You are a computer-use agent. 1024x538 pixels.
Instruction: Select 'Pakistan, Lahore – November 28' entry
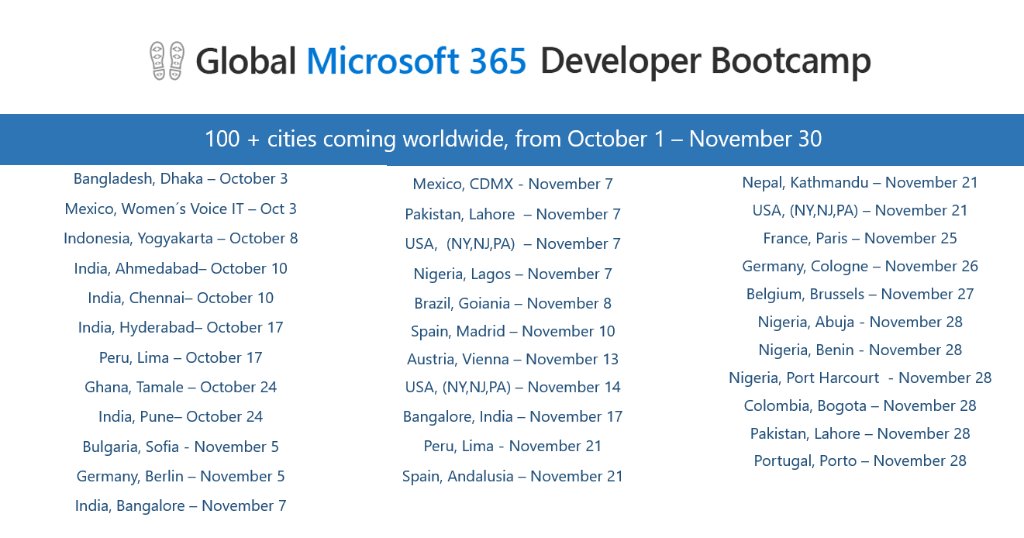point(860,434)
